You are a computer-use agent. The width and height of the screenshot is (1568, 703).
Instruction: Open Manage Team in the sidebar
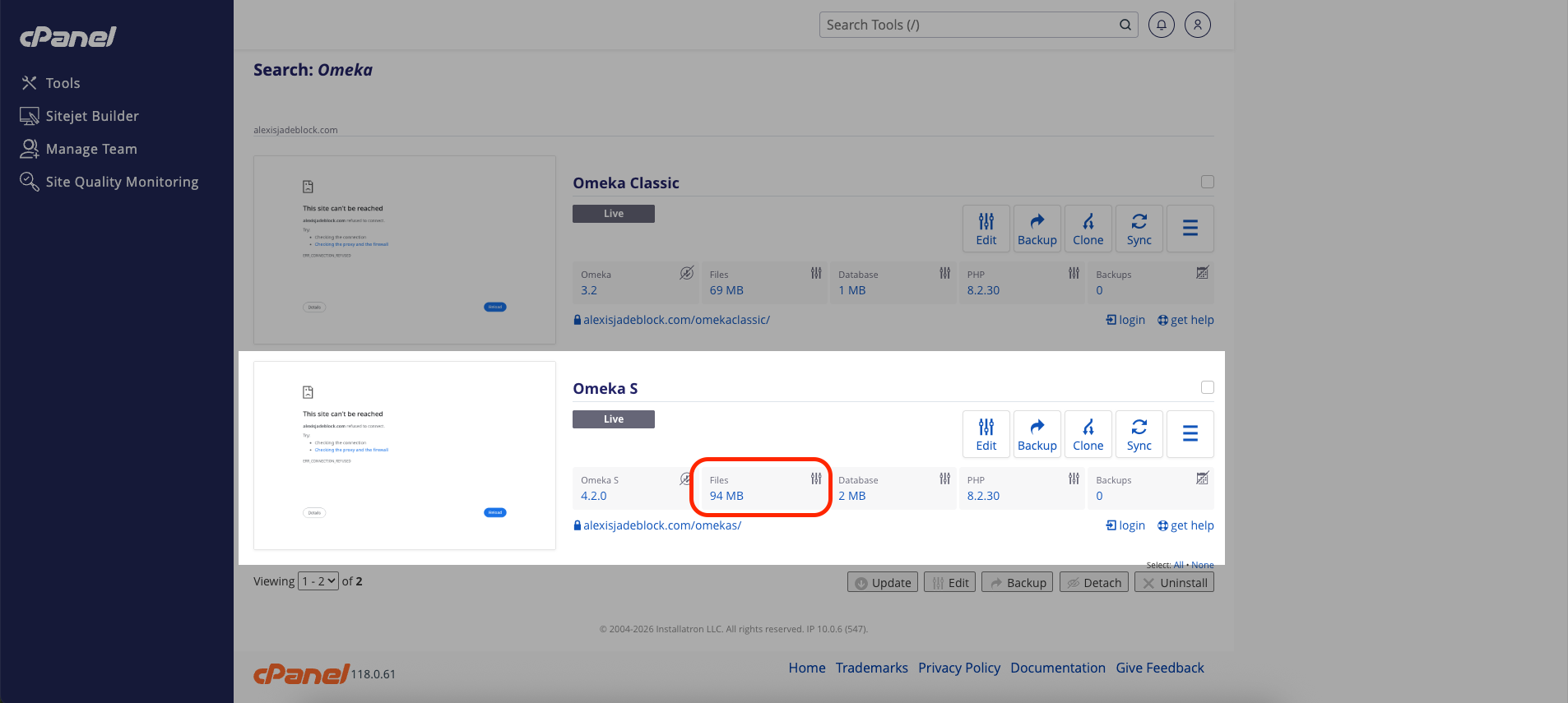coord(79,149)
